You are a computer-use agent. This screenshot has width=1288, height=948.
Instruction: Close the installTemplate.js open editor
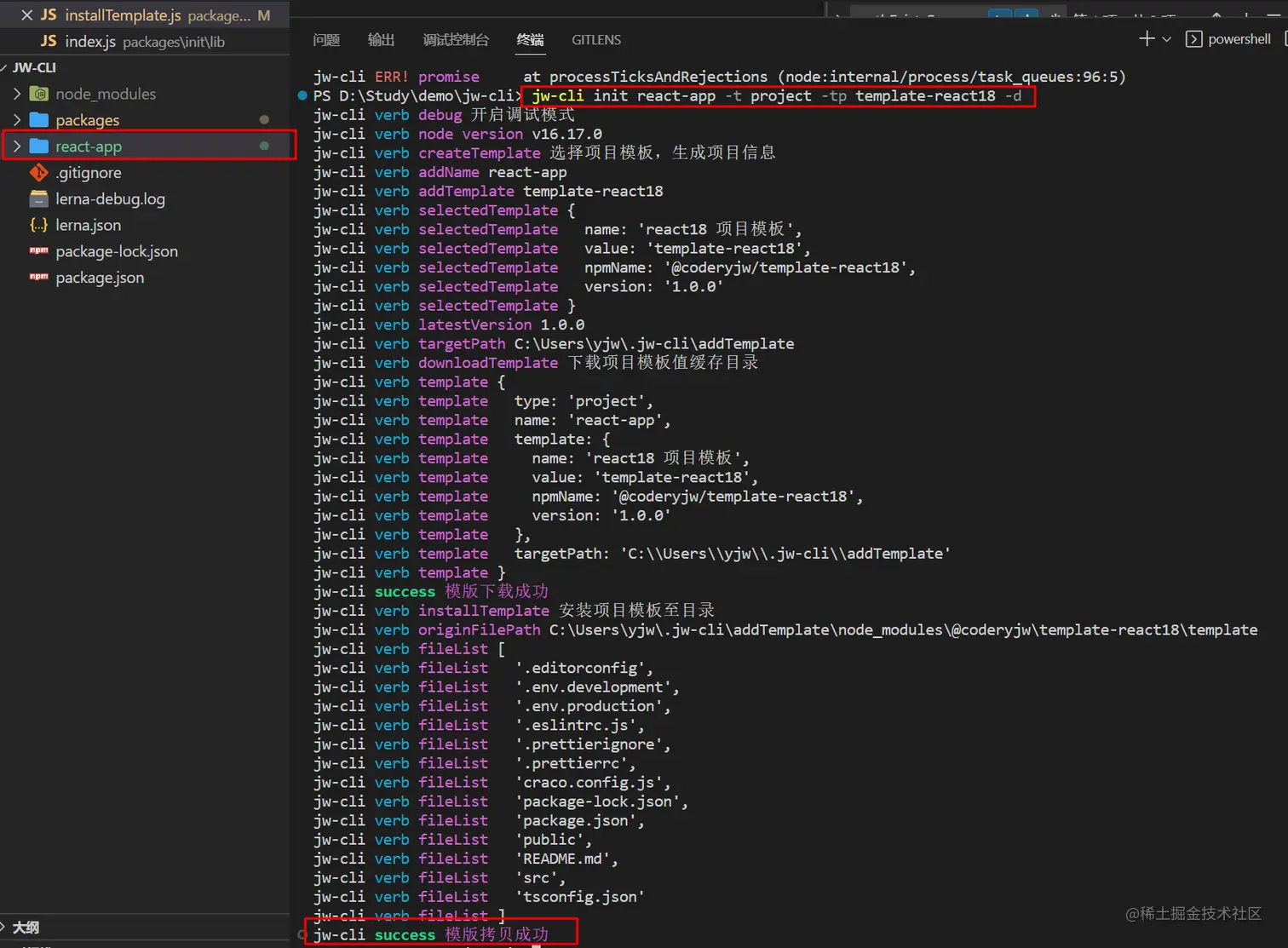(x=26, y=15)
